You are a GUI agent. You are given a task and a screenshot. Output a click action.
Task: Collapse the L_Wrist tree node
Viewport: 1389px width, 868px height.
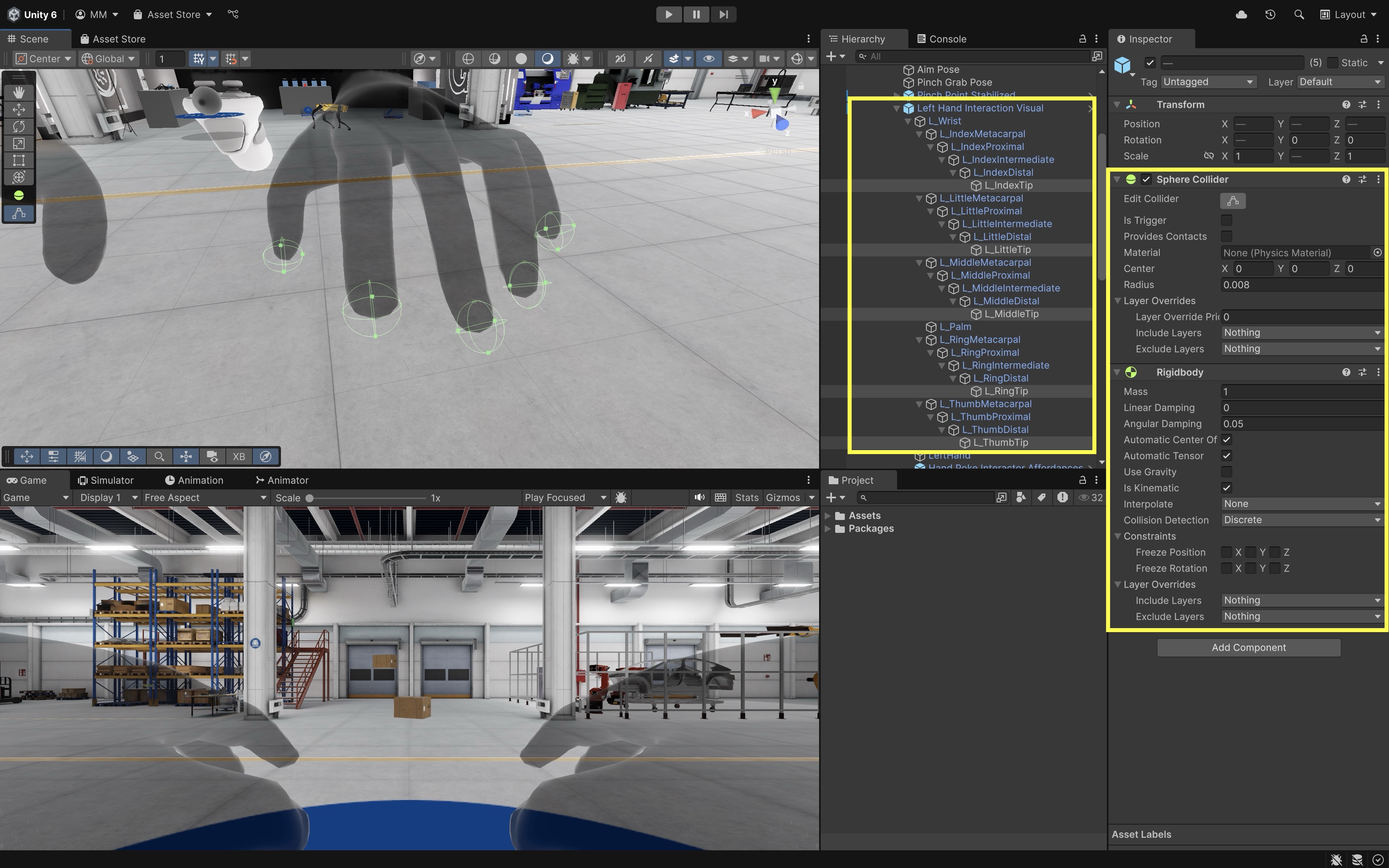(x=908, y=121)
